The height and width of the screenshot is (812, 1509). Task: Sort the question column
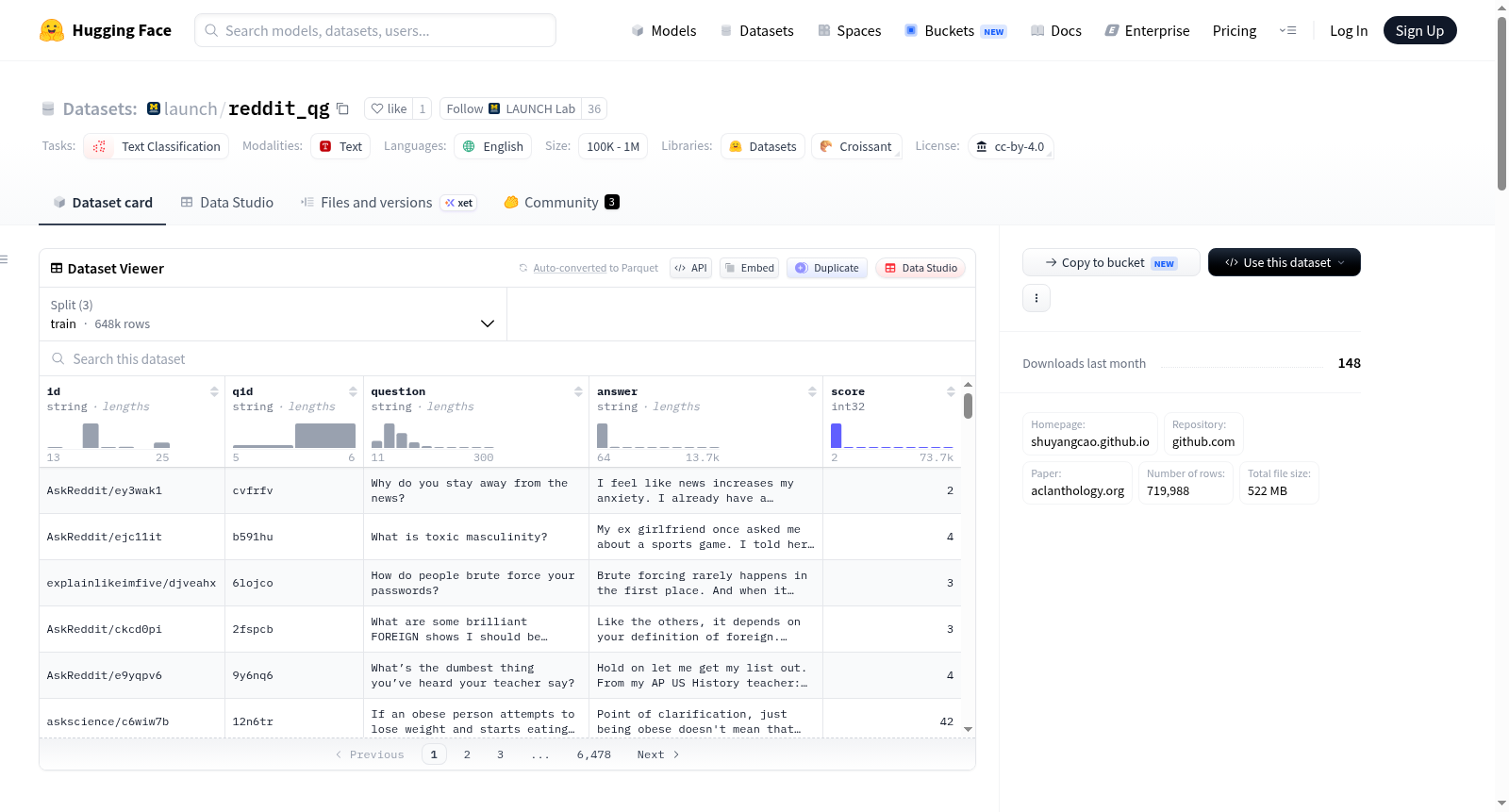coord(578,391)
